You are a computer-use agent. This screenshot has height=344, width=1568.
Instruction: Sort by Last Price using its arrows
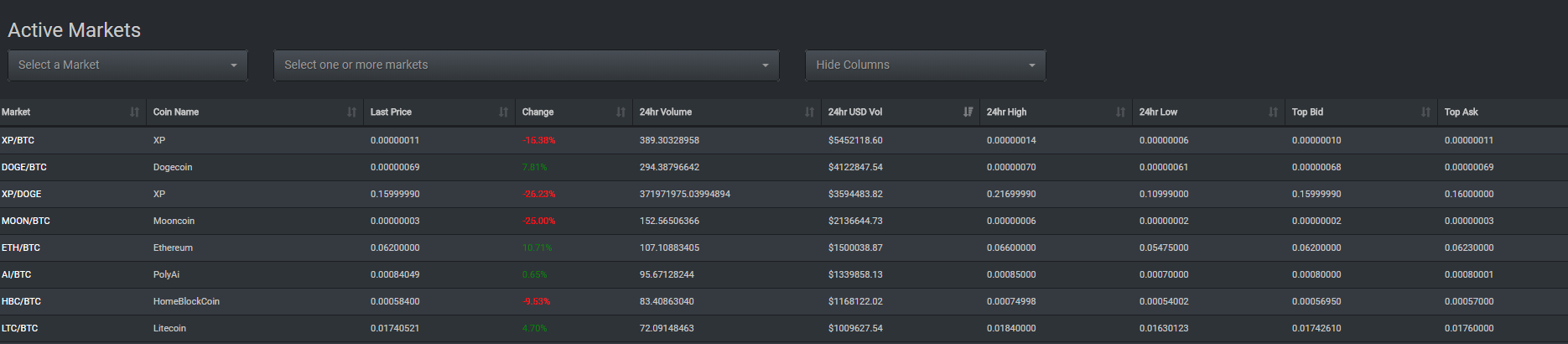point(503,112)
